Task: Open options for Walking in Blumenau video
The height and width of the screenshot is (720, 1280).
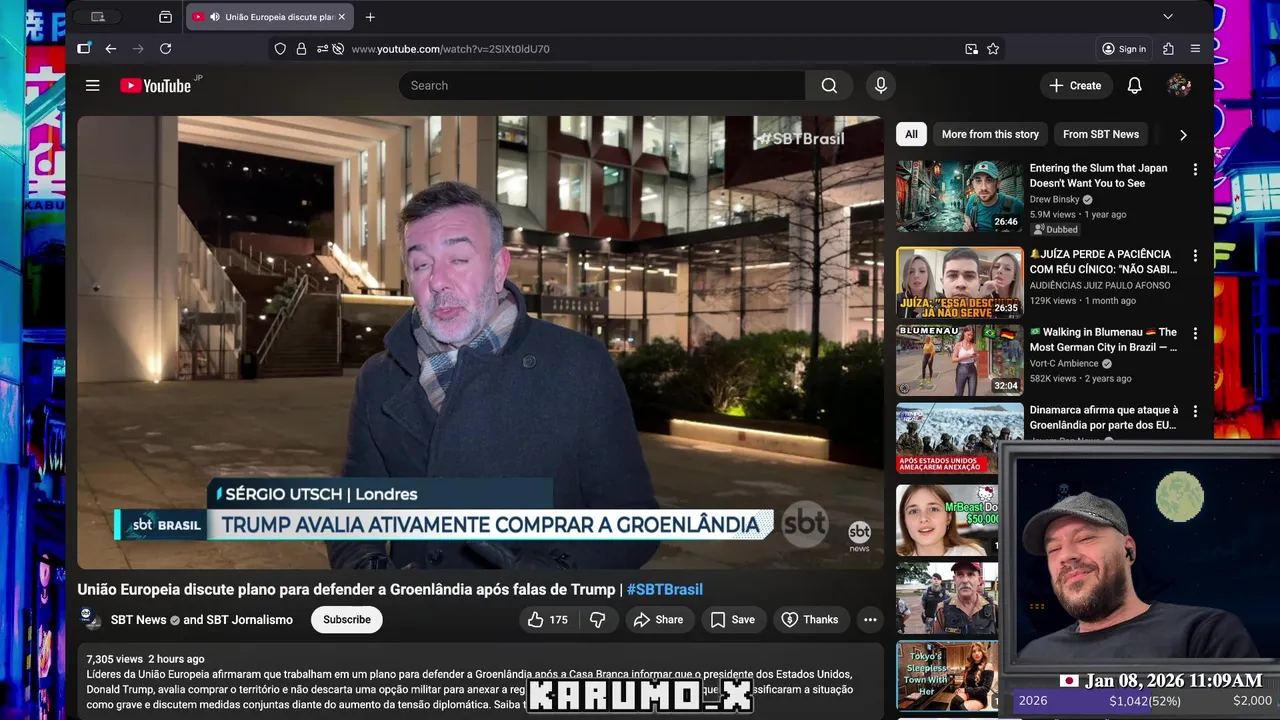Action: 1194,334
